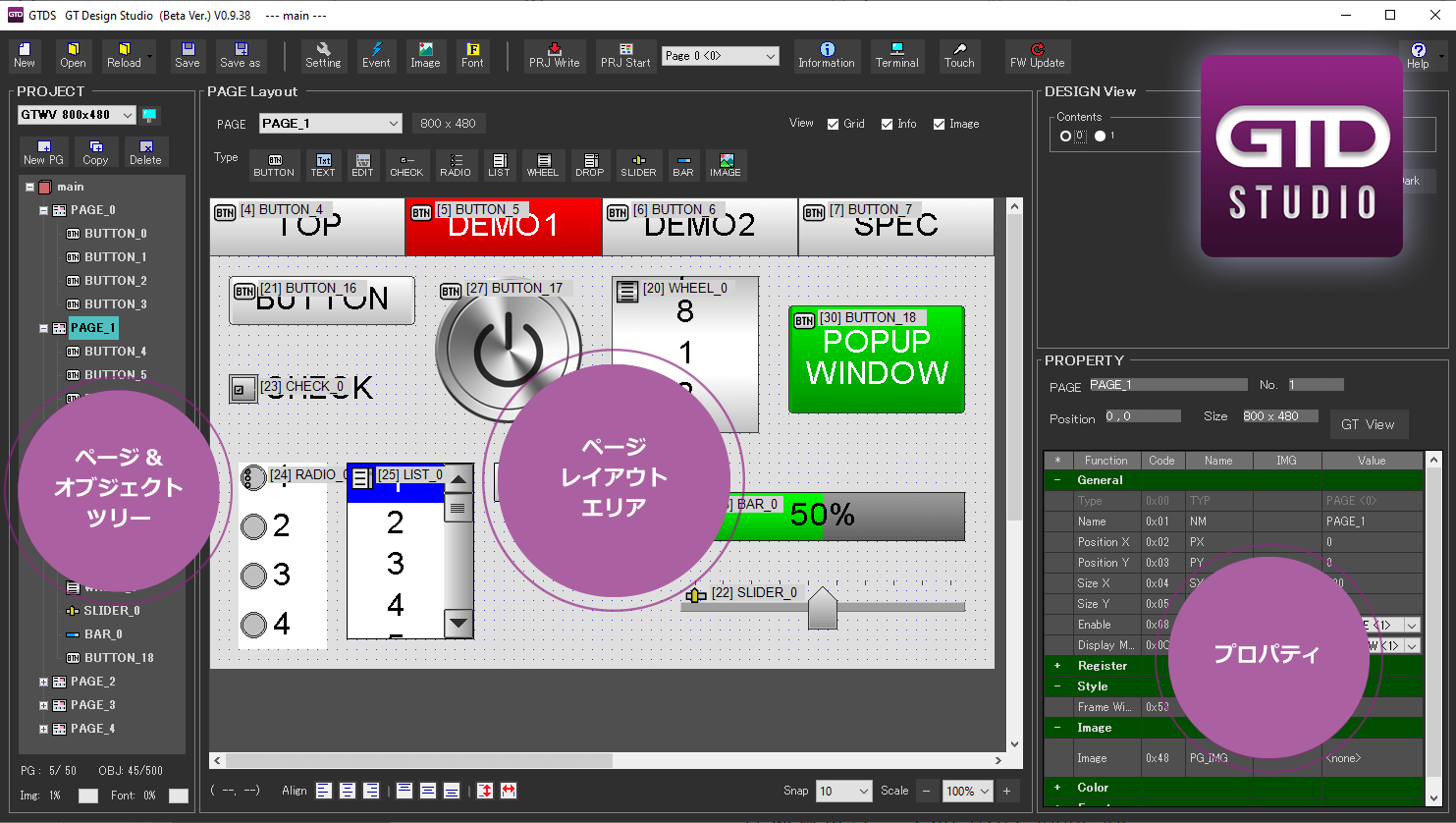Reload the project via Reload icon
1456x823 pixels.
[x=124, y=56]
